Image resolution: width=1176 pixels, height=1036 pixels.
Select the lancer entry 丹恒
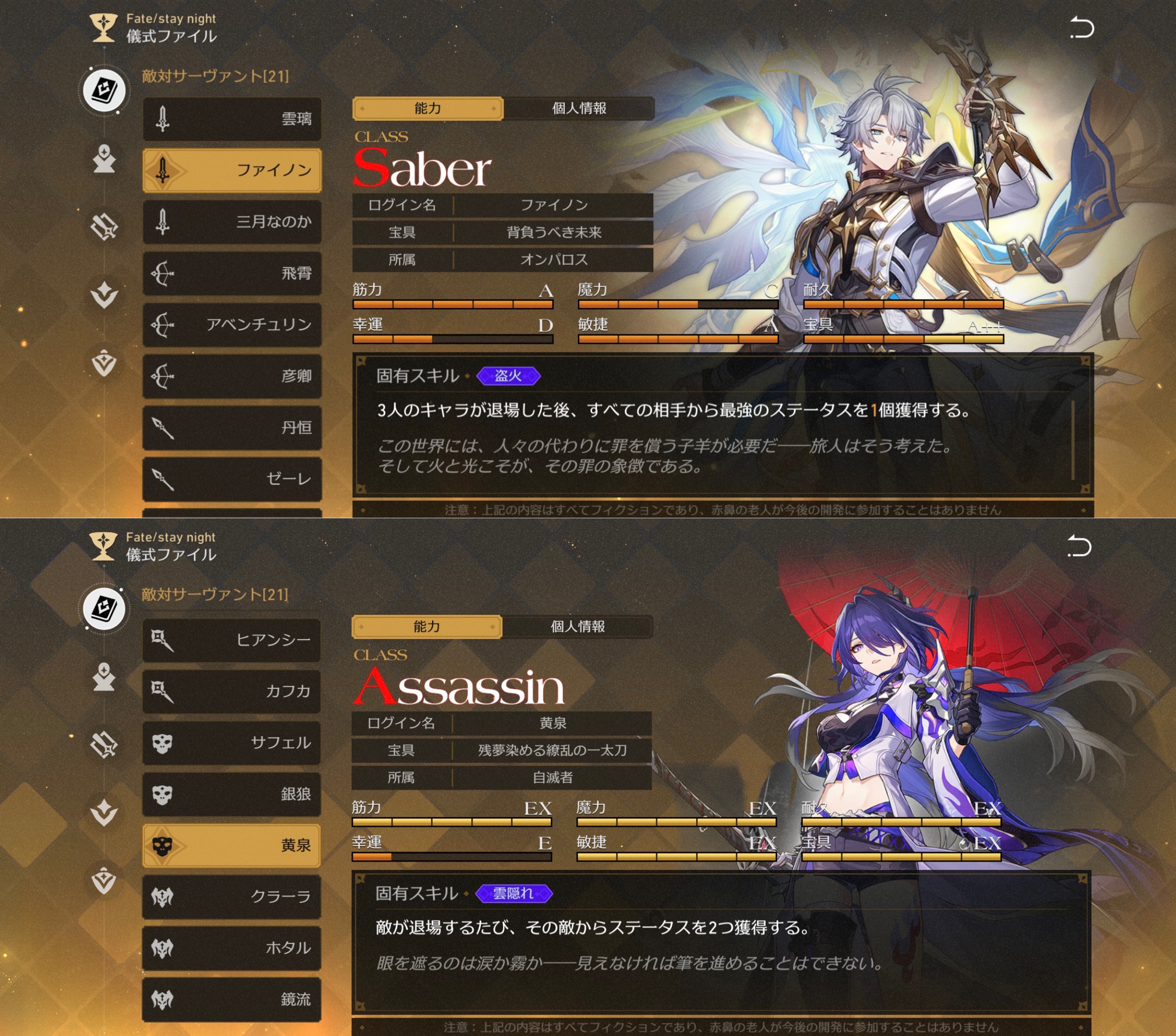[232, 427]
